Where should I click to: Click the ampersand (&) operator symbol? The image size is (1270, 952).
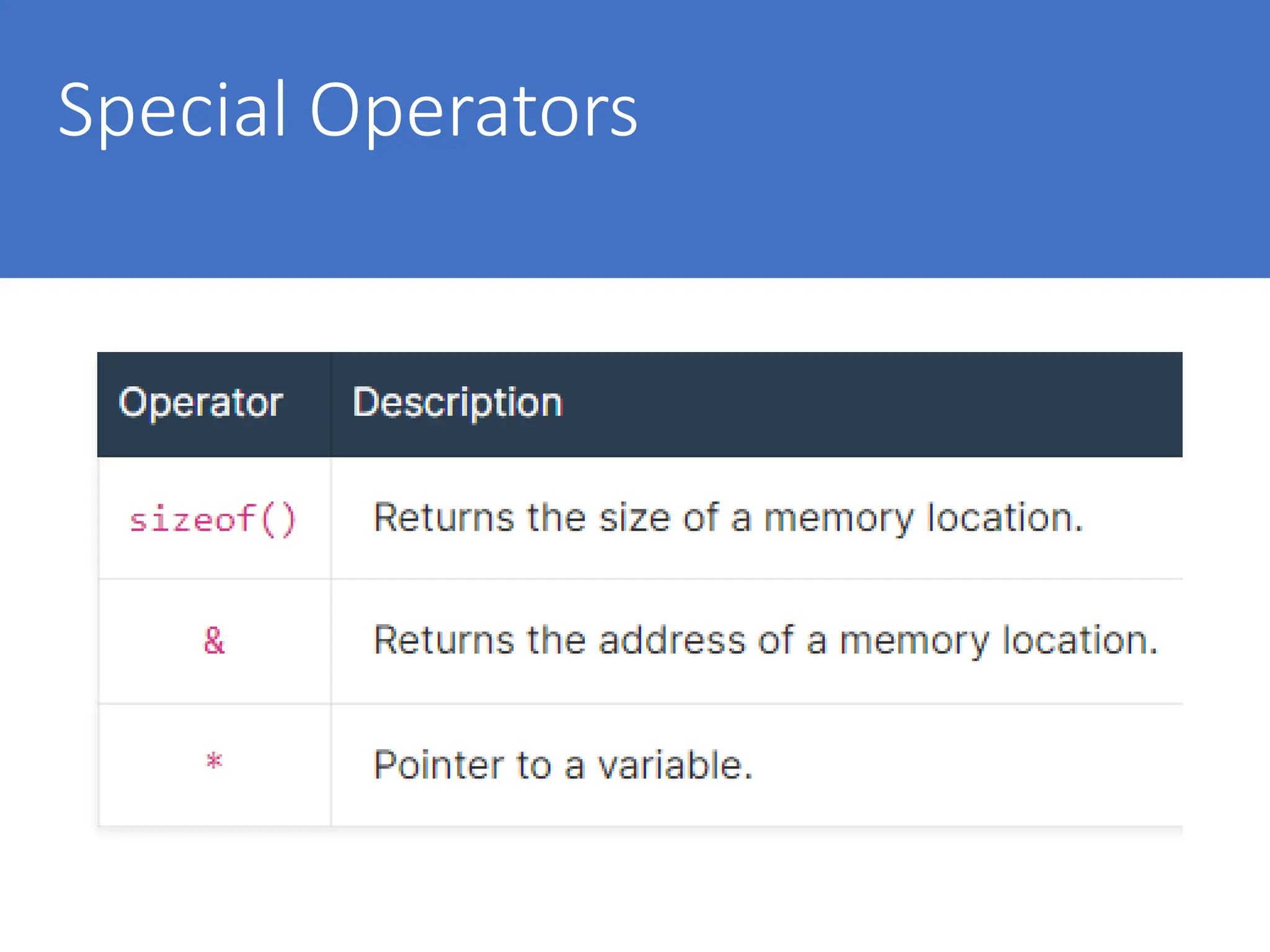[214, 640]
